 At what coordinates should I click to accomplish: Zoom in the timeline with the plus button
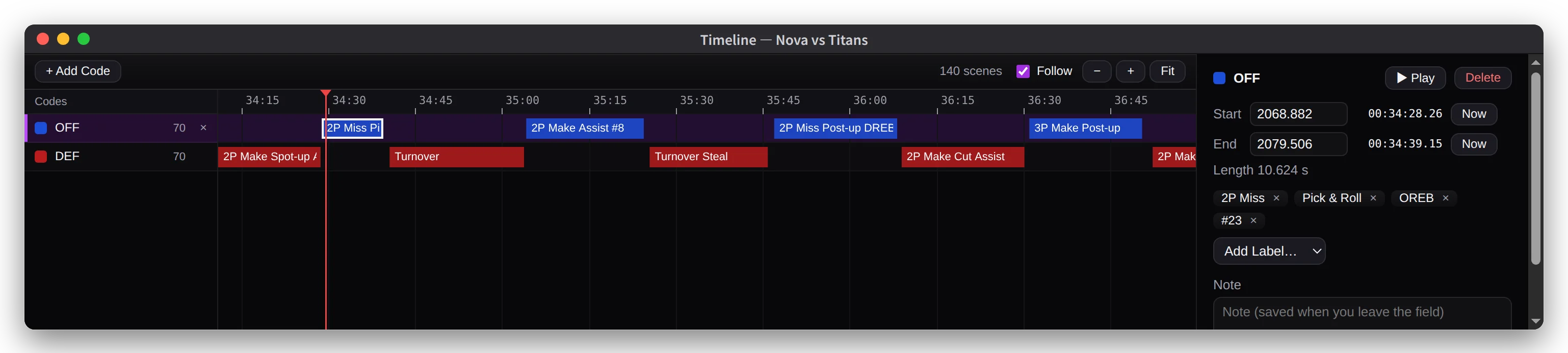point(1130,71)
